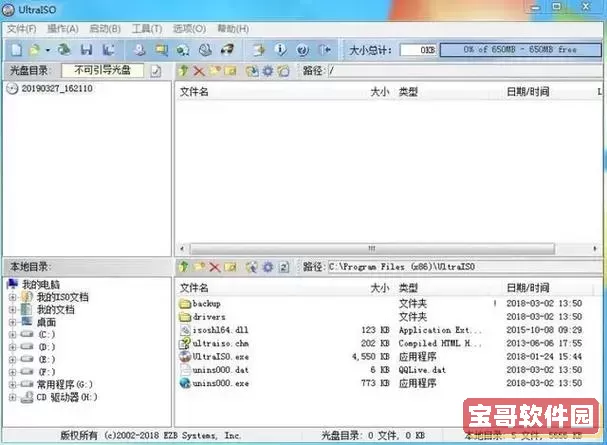
Task: Click the Refresh icon in local toolbar
Action: (284, 267)
